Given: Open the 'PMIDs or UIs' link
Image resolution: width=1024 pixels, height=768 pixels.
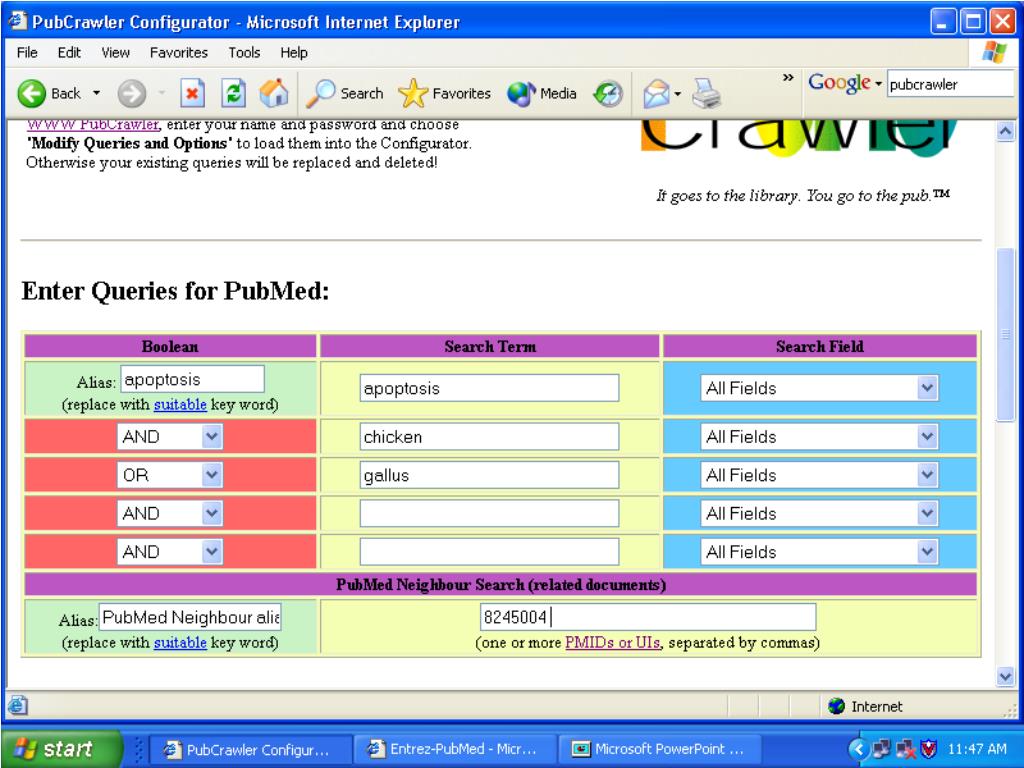Looking at the screenshot, I should coord(613,643).
